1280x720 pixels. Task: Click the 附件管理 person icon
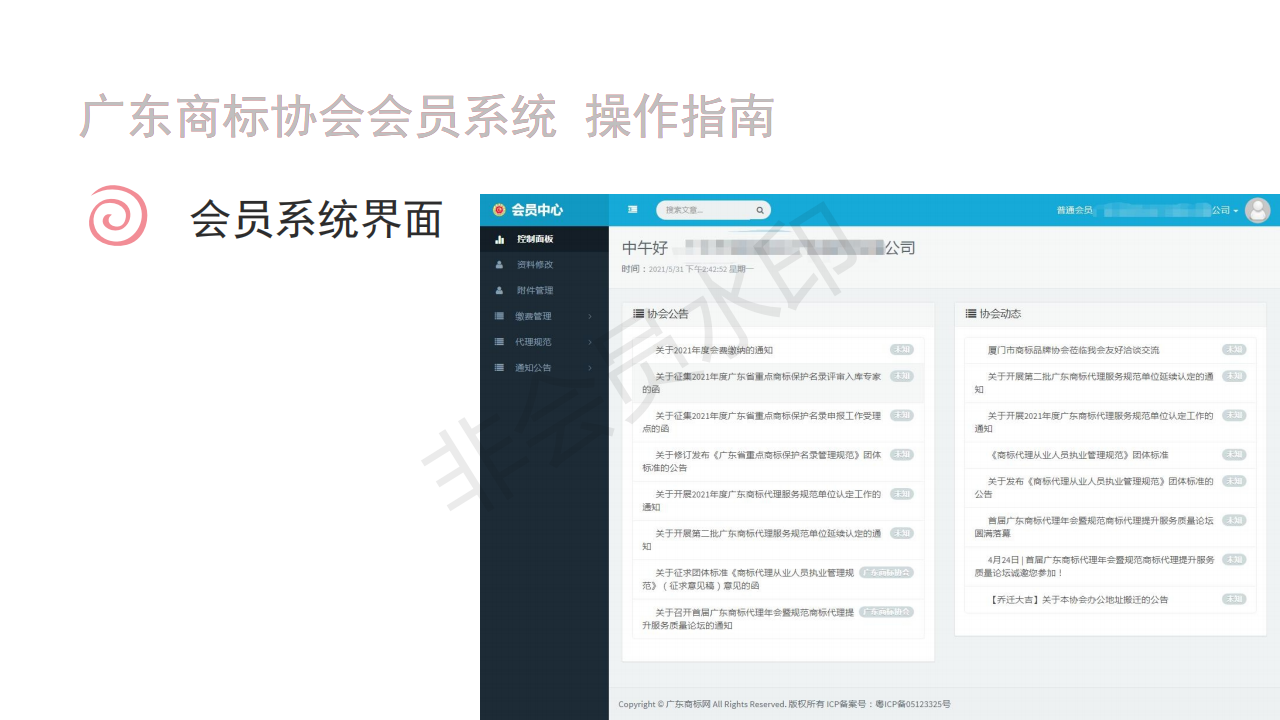(500, 291)
